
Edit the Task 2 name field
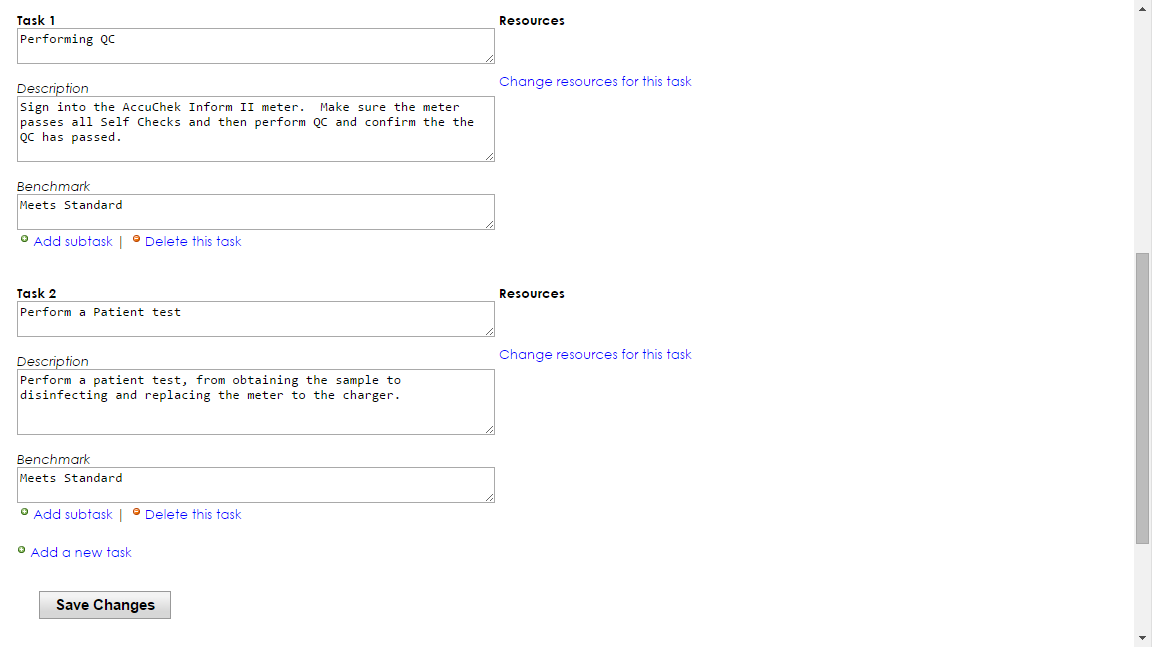point(255,319)
